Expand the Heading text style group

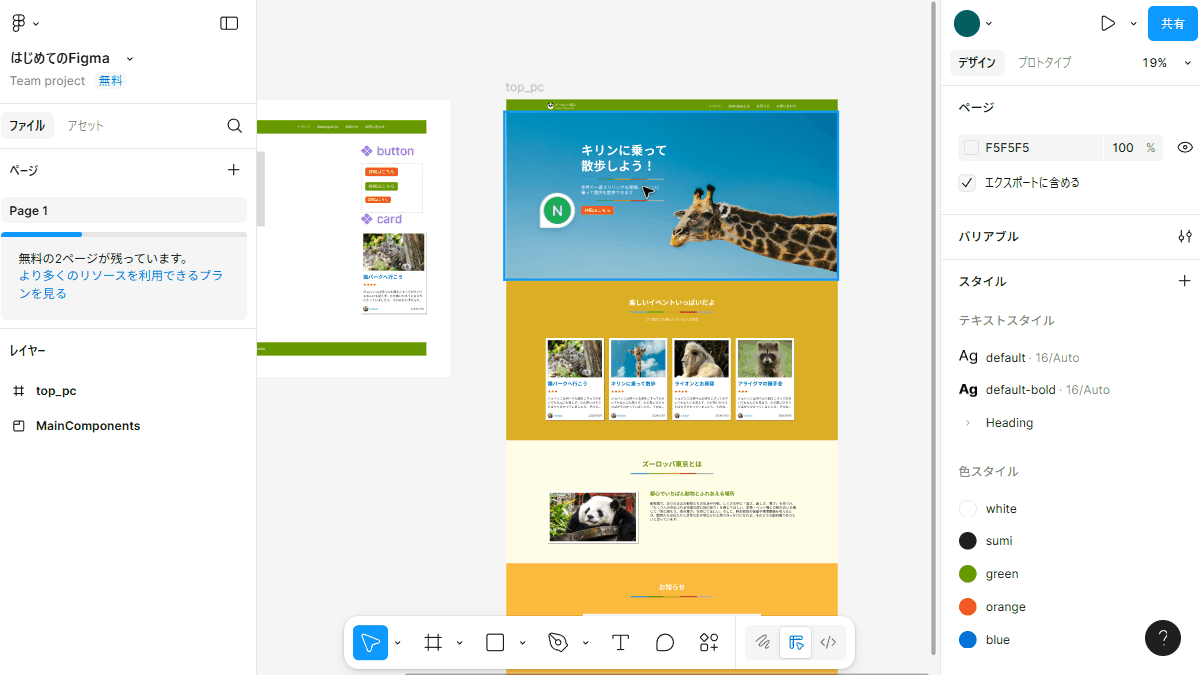pyautogui.click(x=967, y=423)
